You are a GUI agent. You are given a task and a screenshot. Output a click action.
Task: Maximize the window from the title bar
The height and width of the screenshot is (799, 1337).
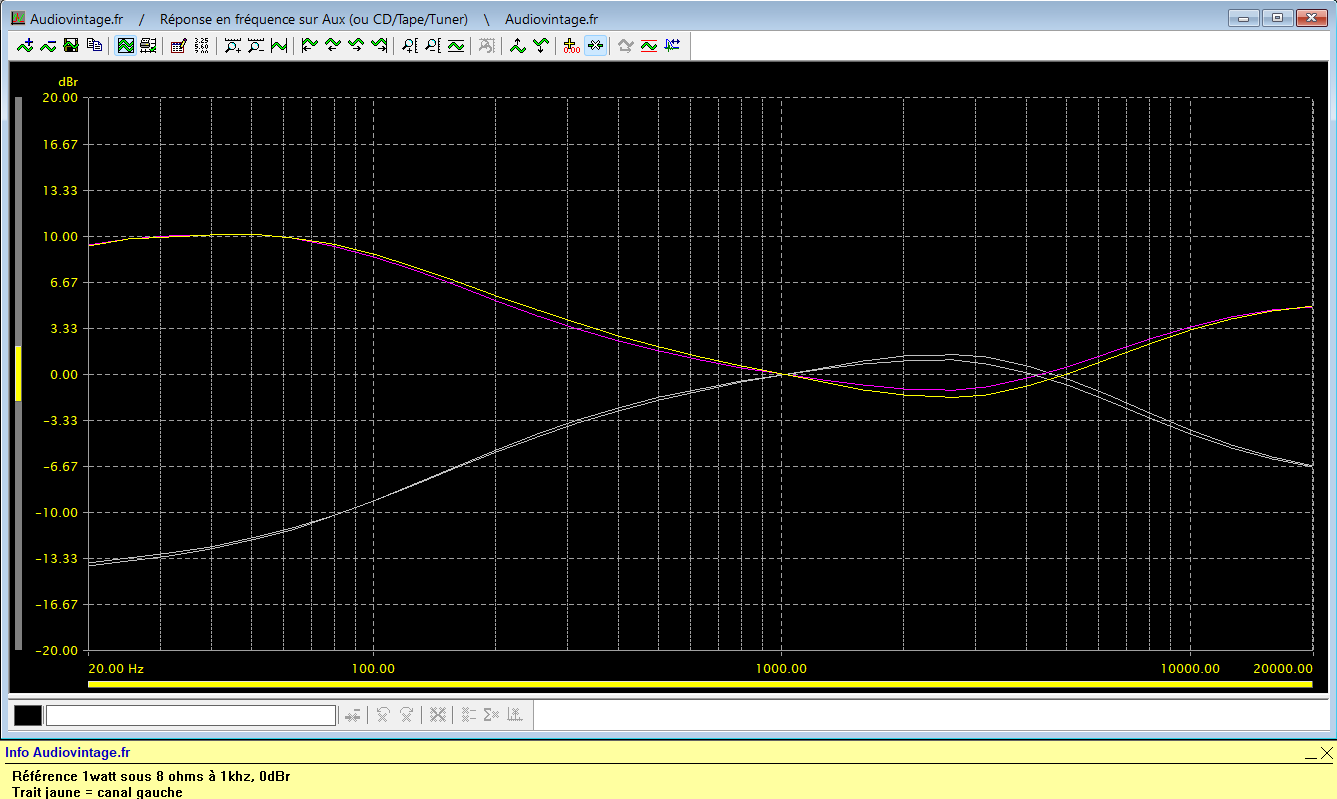[x=1277, y=17]
